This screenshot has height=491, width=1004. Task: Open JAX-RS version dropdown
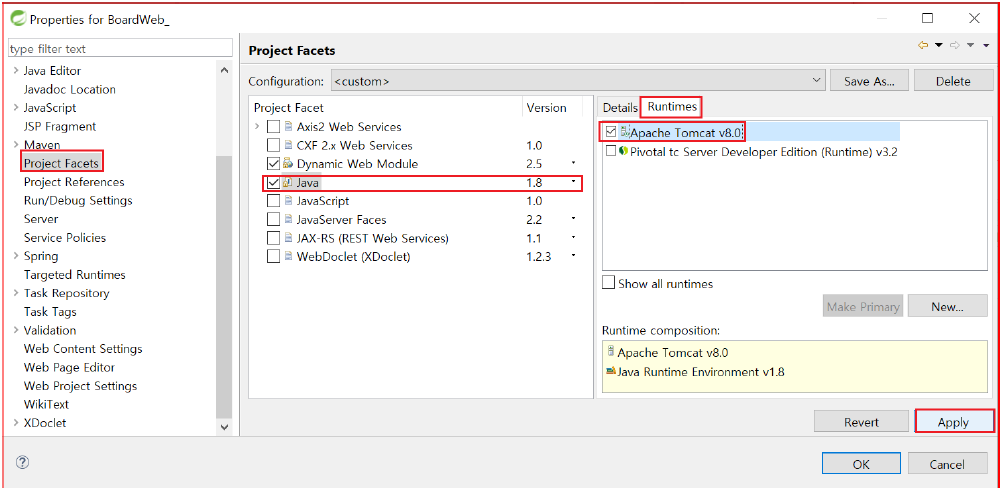point(574,237)
